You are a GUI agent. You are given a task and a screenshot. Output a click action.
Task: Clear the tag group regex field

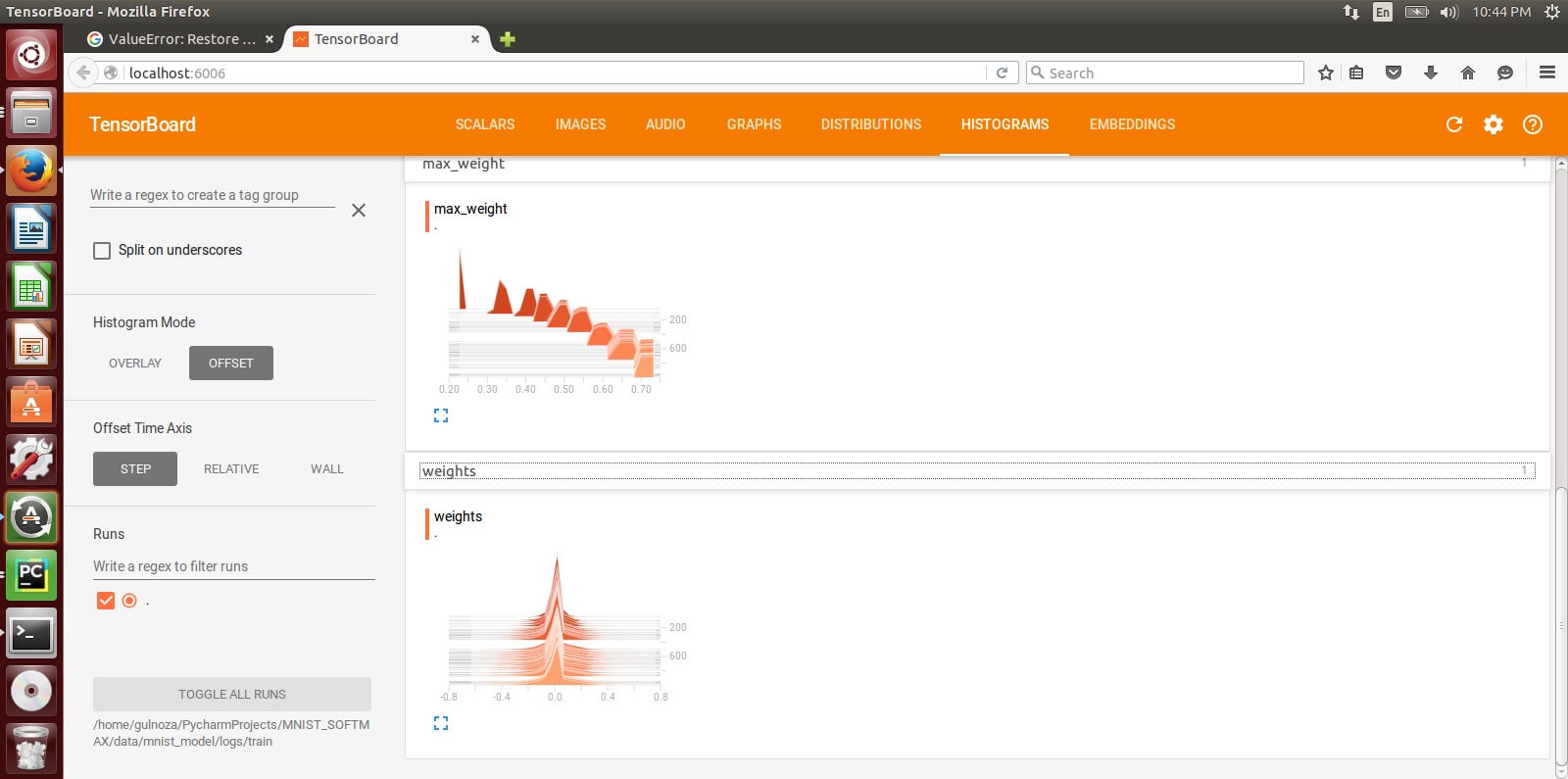359,210
